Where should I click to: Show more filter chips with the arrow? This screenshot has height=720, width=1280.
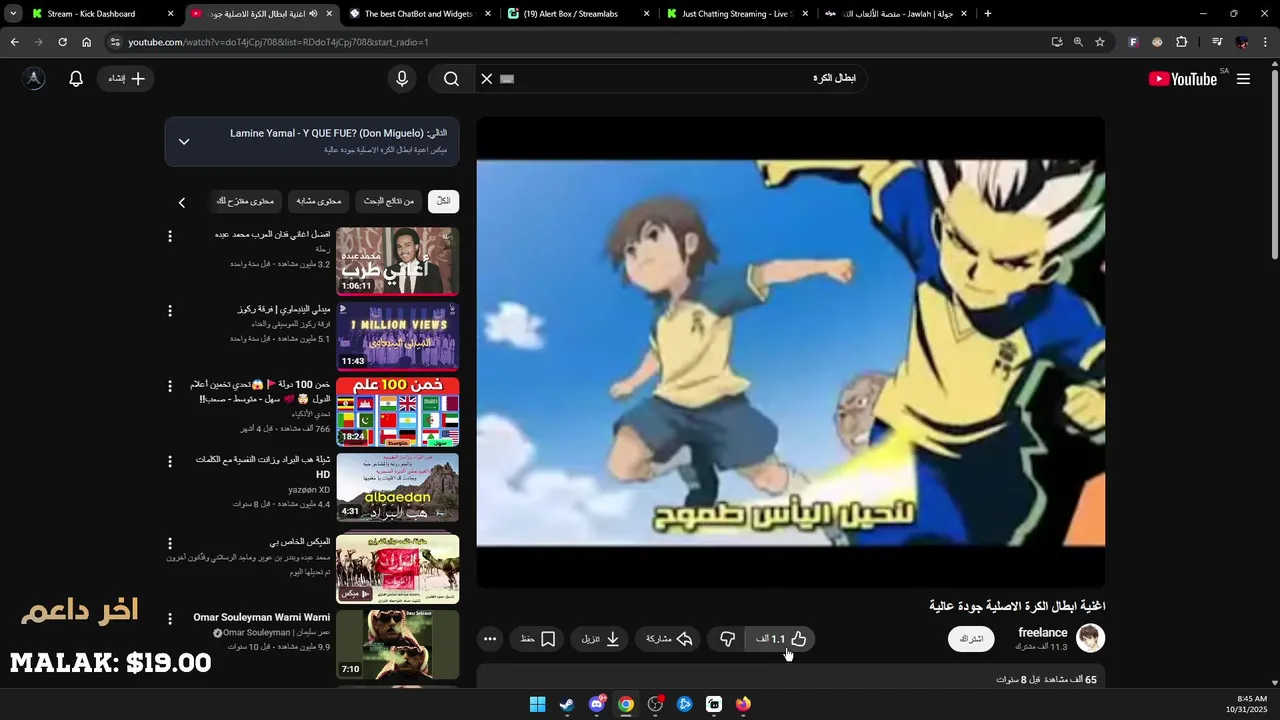coord(182,203)
